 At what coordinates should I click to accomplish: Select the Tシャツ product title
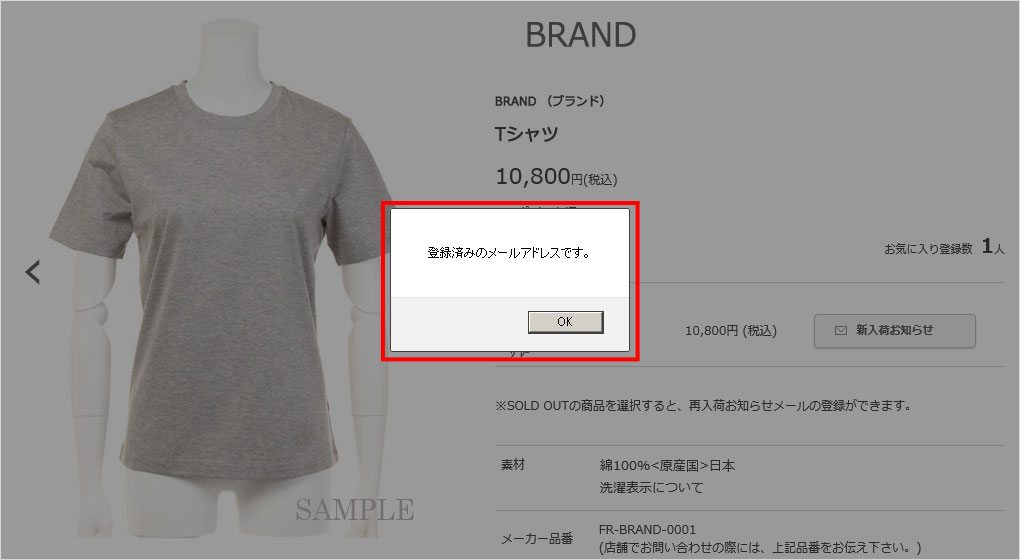[x=526, y=133]
